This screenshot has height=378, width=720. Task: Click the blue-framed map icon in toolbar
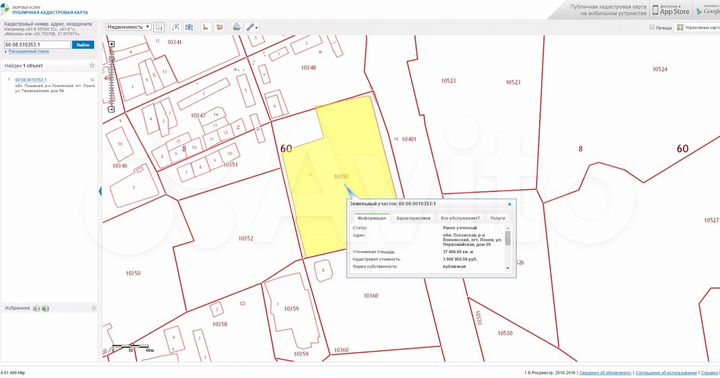(189, 27)
